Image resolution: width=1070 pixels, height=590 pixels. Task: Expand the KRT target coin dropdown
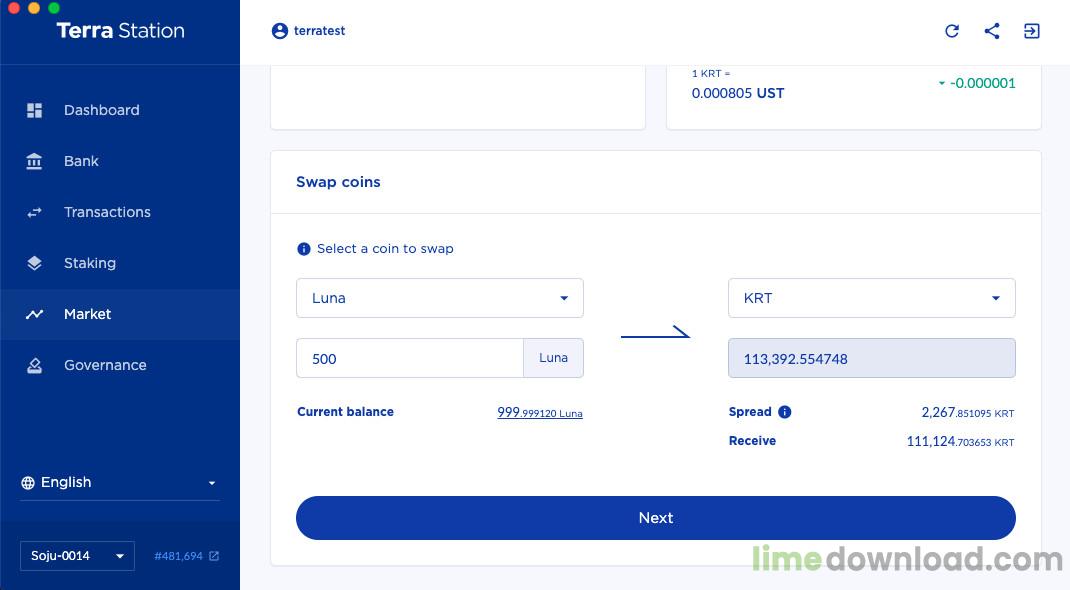click(x=872, y=298)
